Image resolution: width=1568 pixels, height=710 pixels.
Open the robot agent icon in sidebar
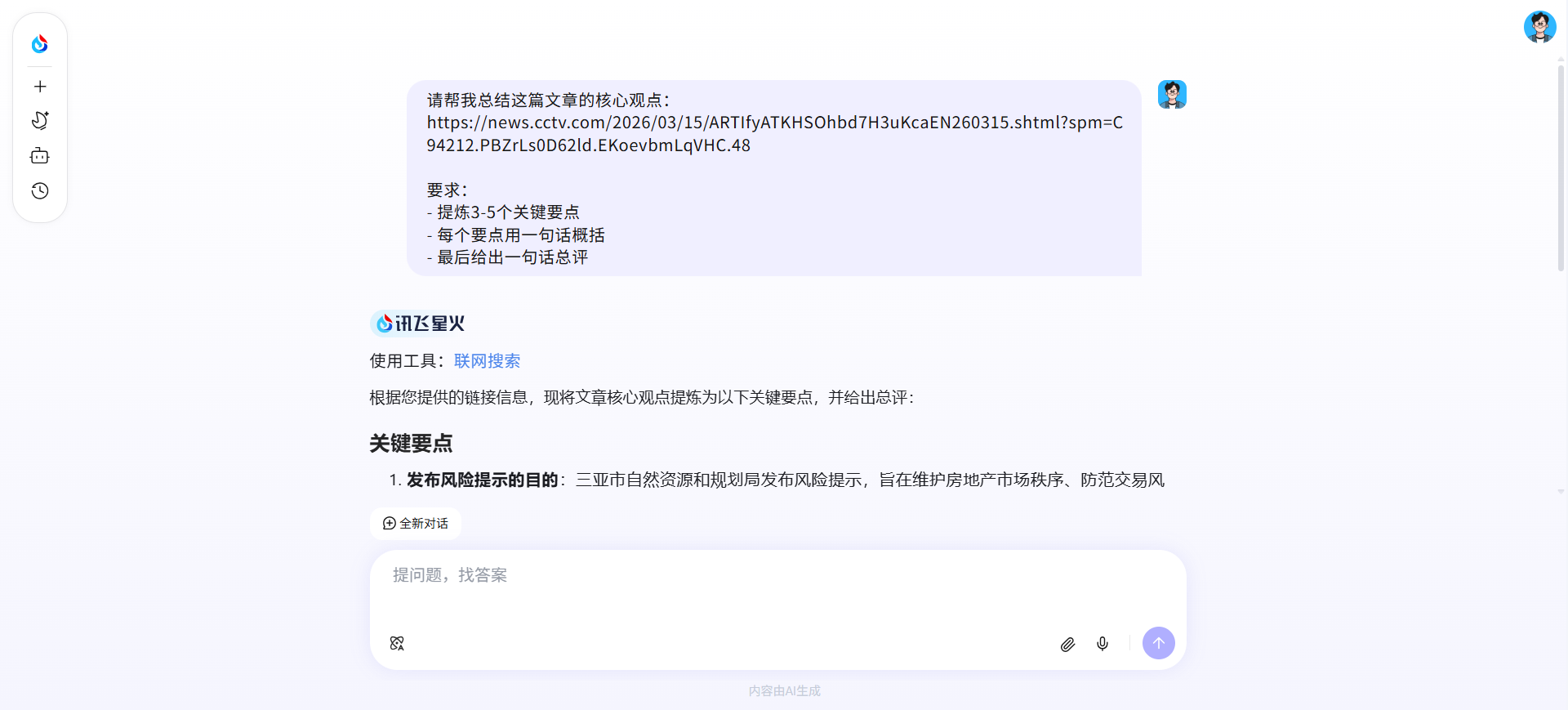(40, 156)
